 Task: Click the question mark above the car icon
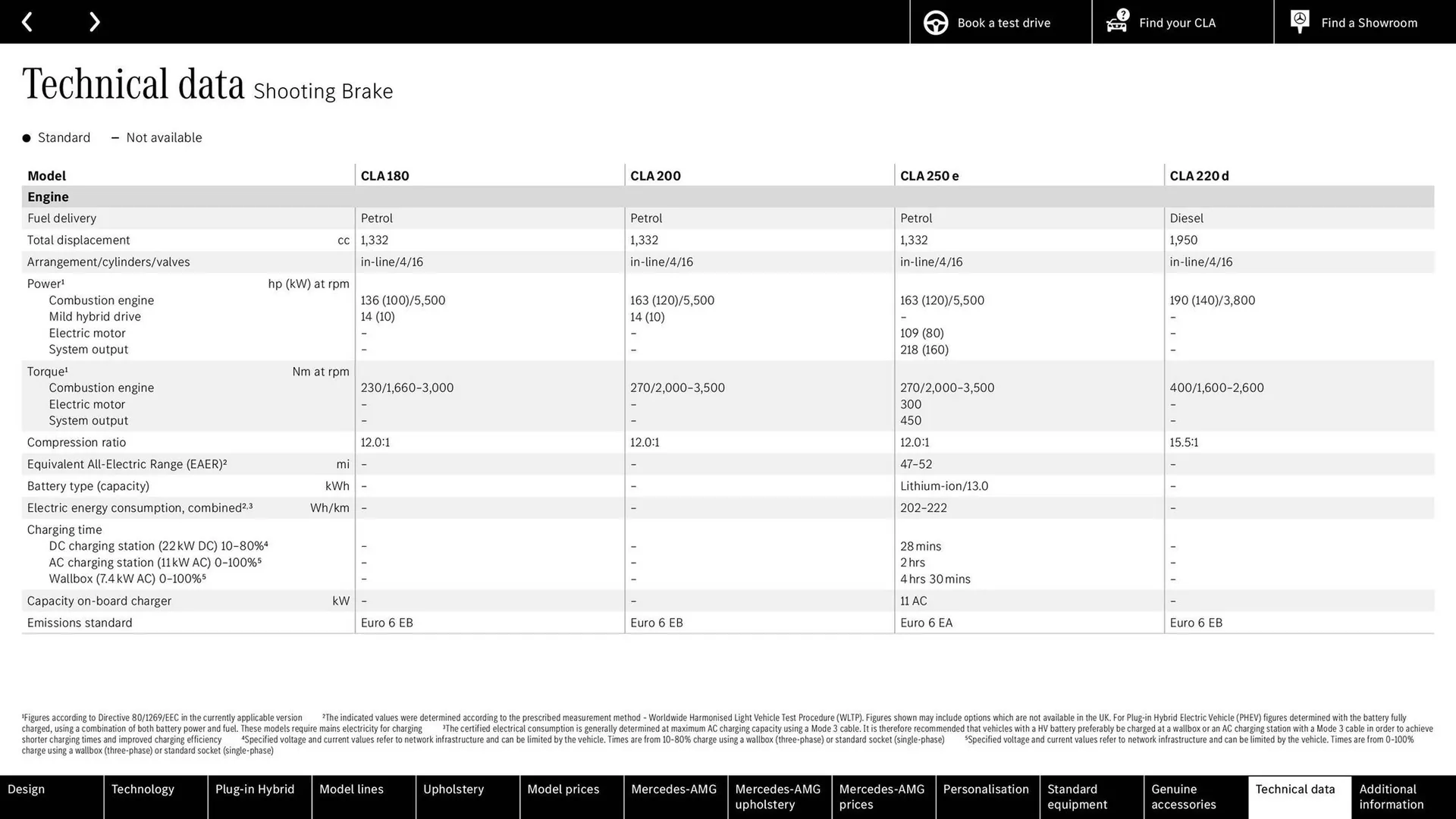tap(1122, 13)
